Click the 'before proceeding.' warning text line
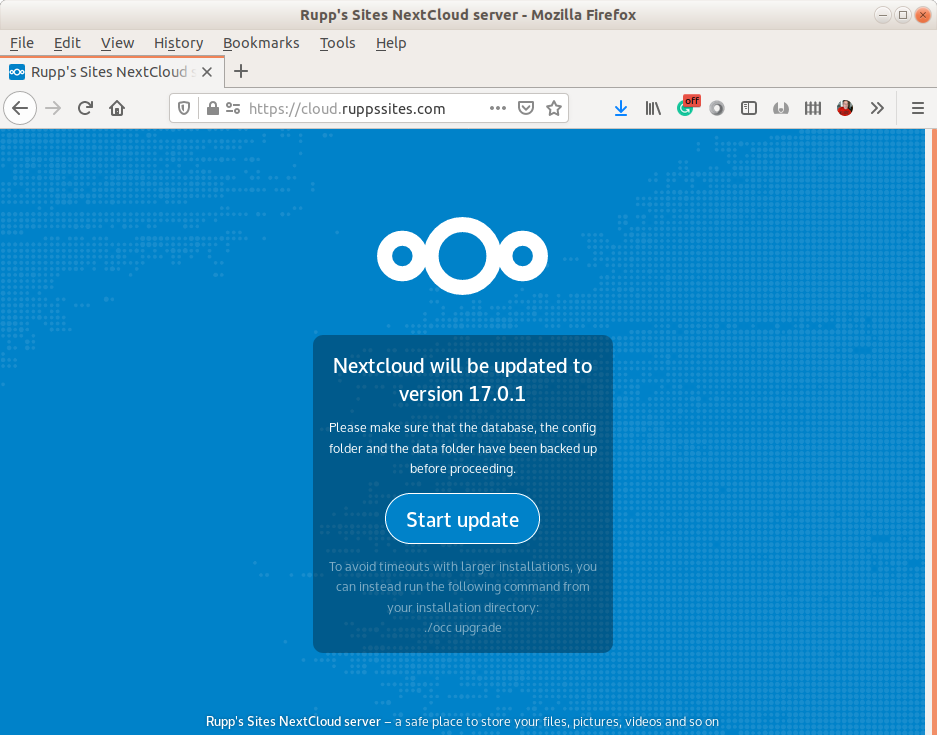This screenshot has height=735, width=937. click(463, 468)
